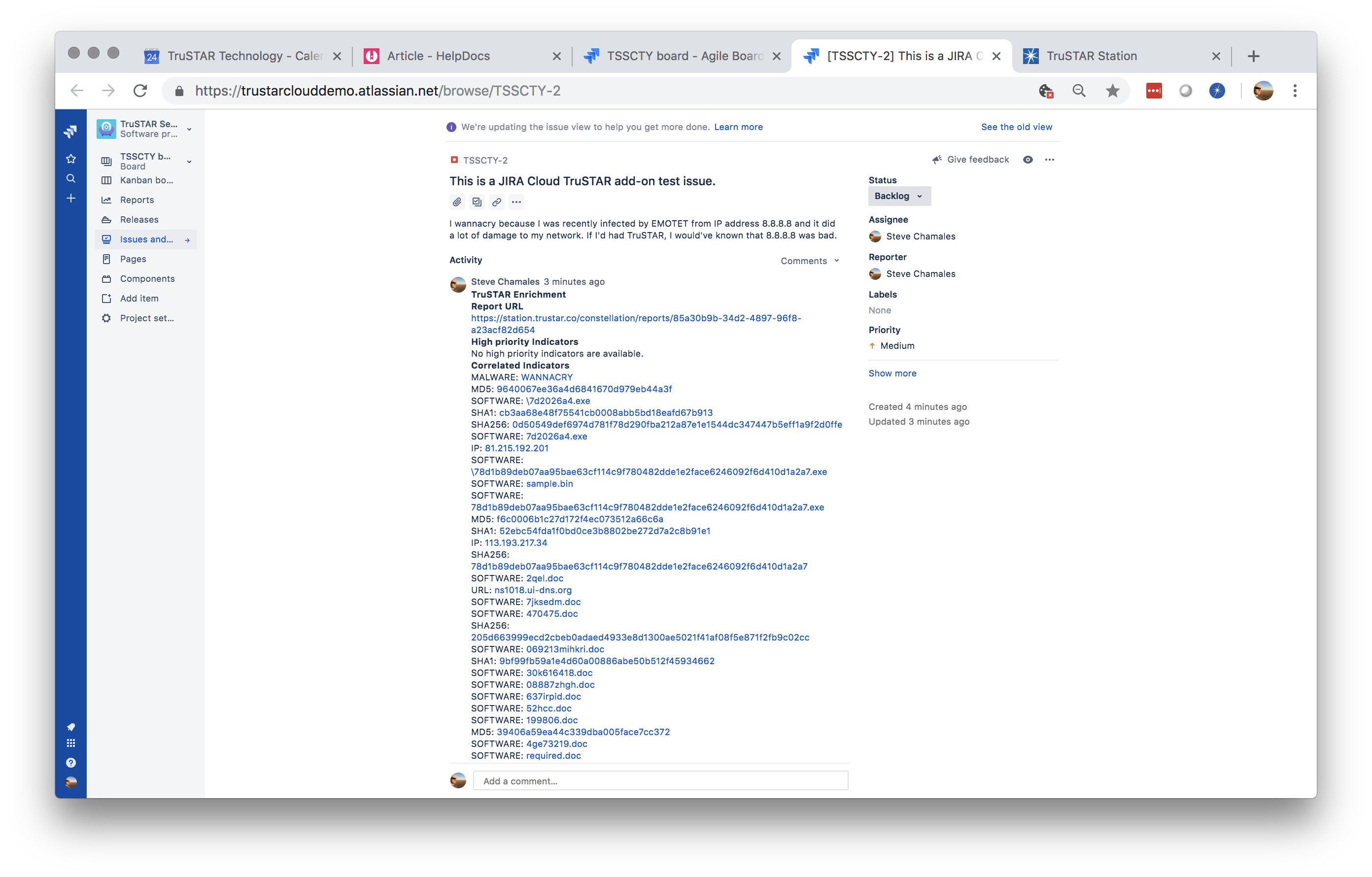Screen dimensions: 1372x877
Task: Toggle watching with the eye icon
Action: click(x=1028, y=160)
